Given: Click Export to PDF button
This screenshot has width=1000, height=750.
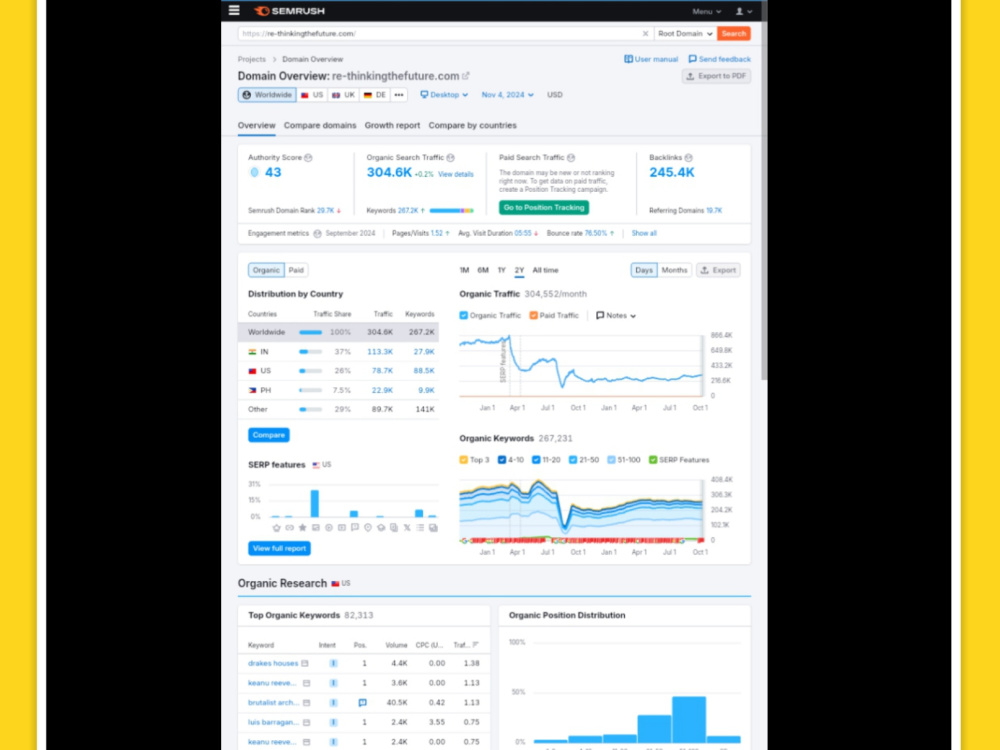Looking at the screenshot, I should [x=716, y=77].
